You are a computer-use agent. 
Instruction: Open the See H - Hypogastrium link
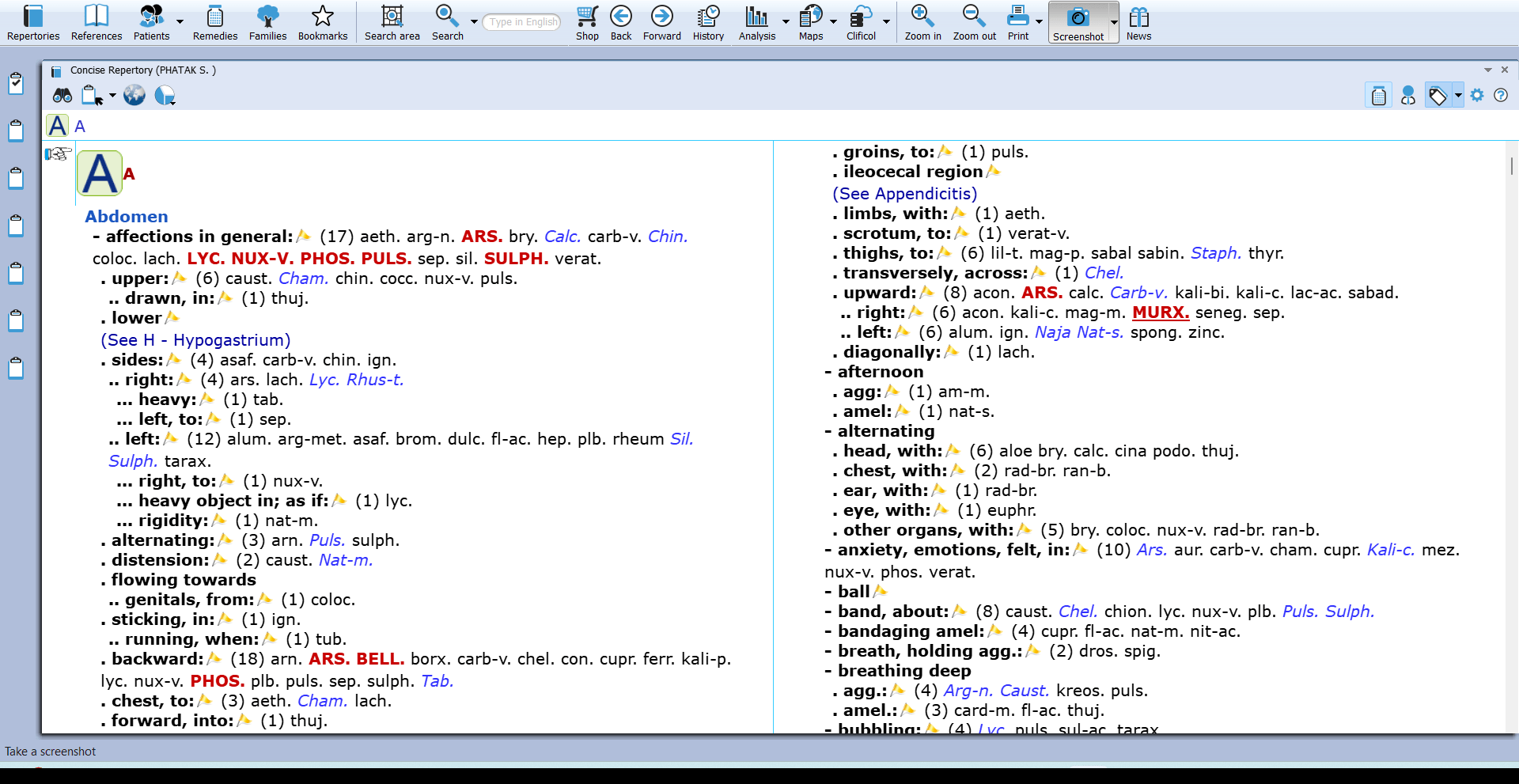195,340
